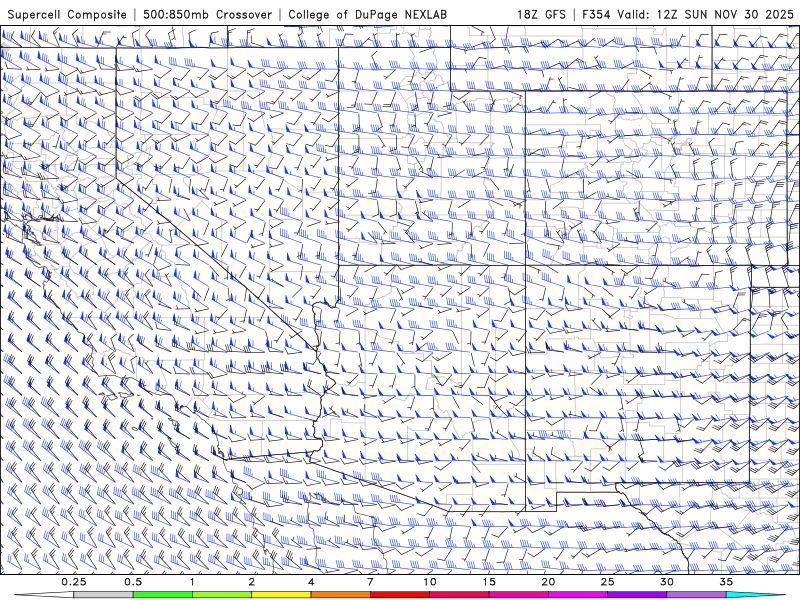800x600 pixels.
Task: Pick the yellow-green swatch between 1 and 2
Action: 222,595
